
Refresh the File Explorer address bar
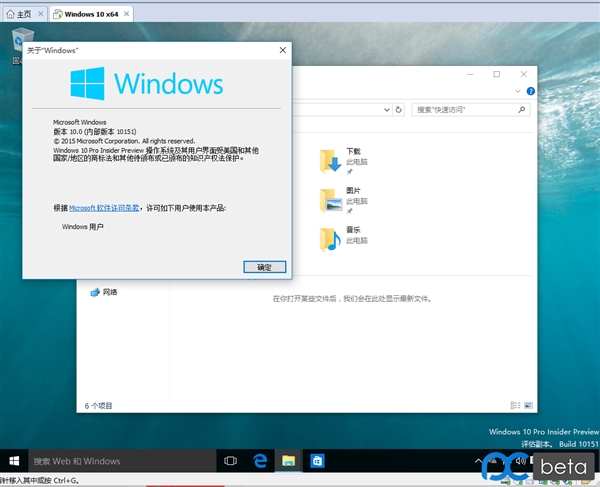(x=398, y=109)
